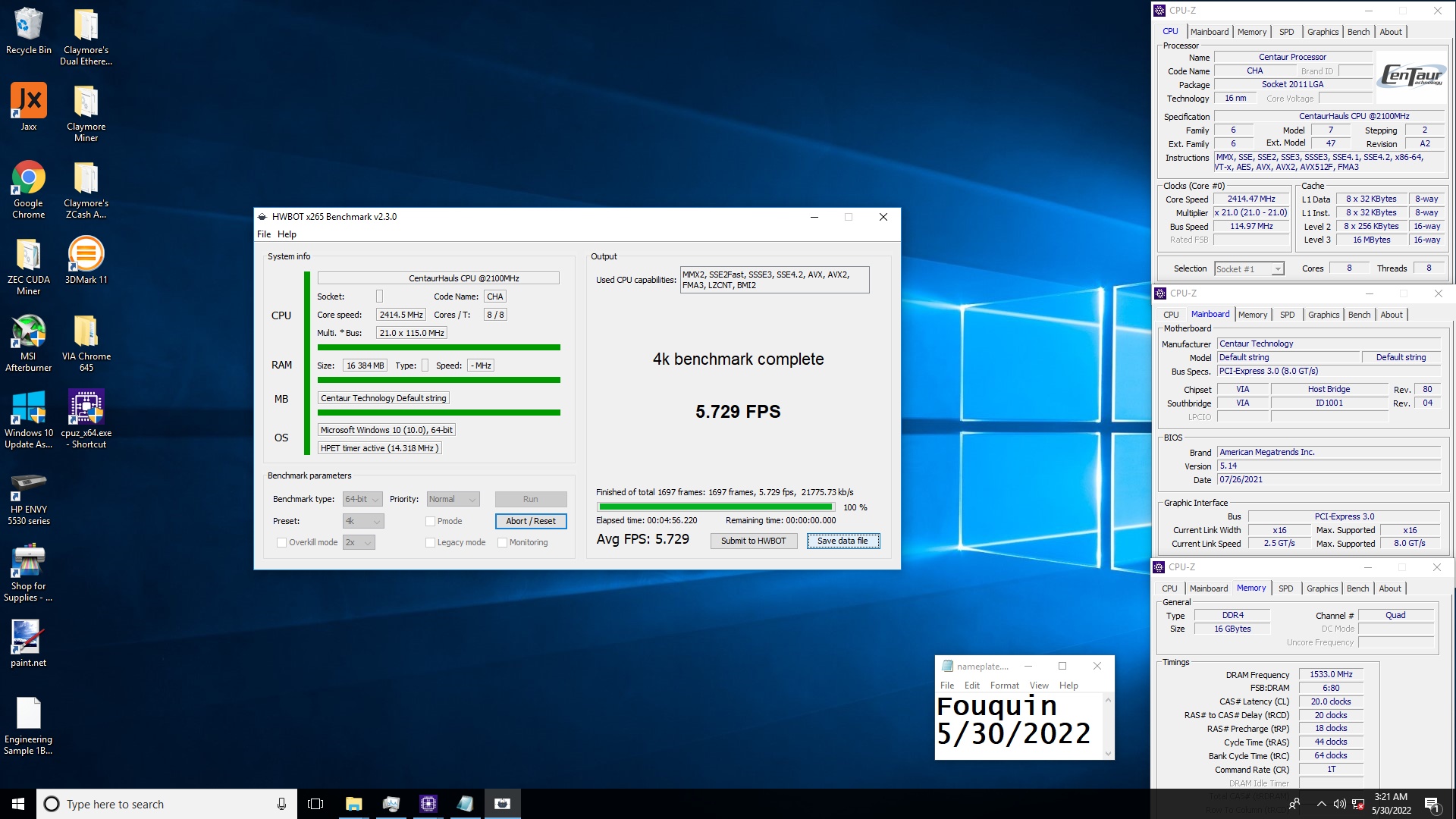Screen dimensions: 1456x819
Task: Click the taskbar clock showing 3:21 AM
Action: (1391, 804)
